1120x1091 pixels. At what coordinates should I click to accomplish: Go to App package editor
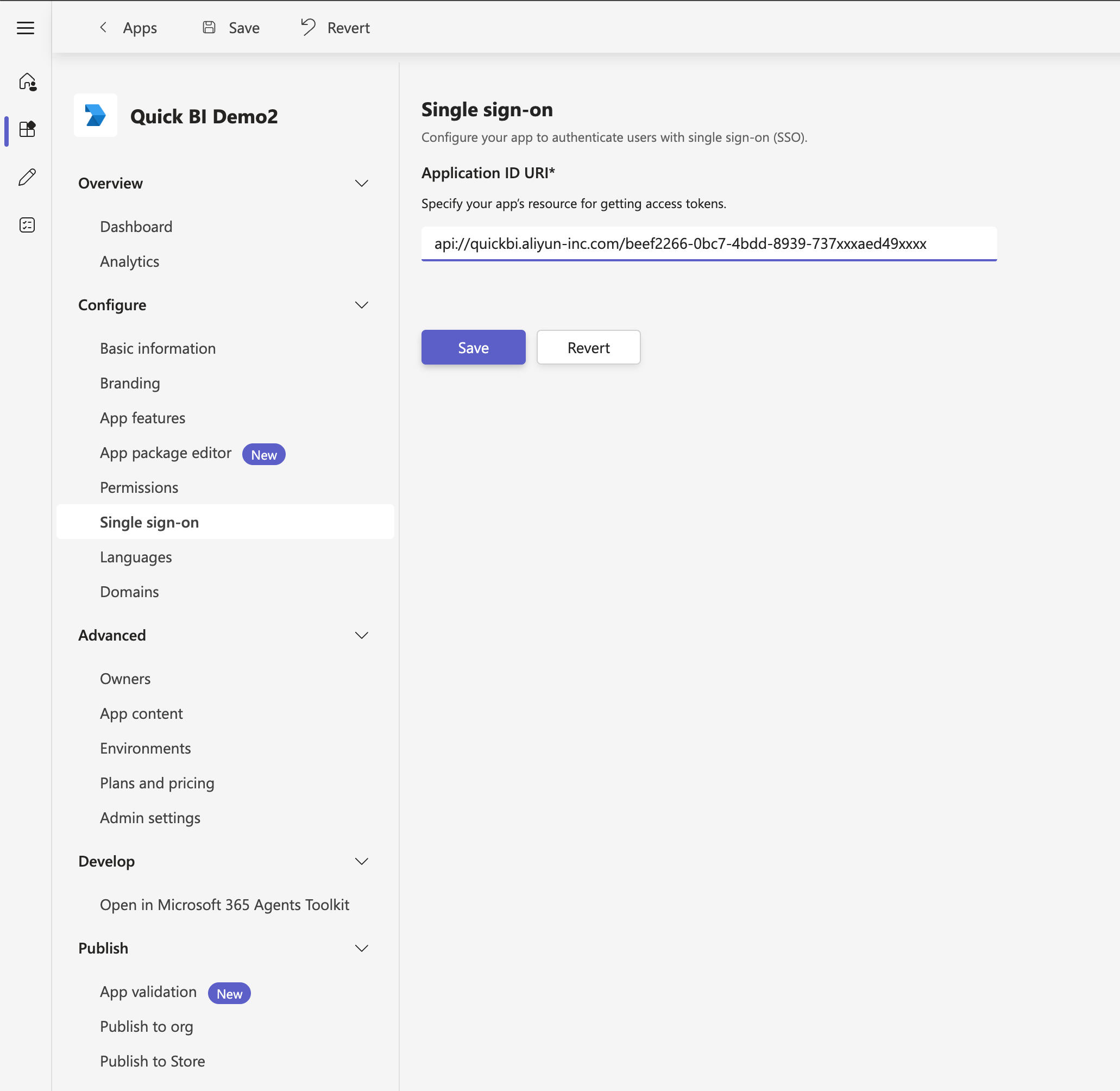[166, 453]
